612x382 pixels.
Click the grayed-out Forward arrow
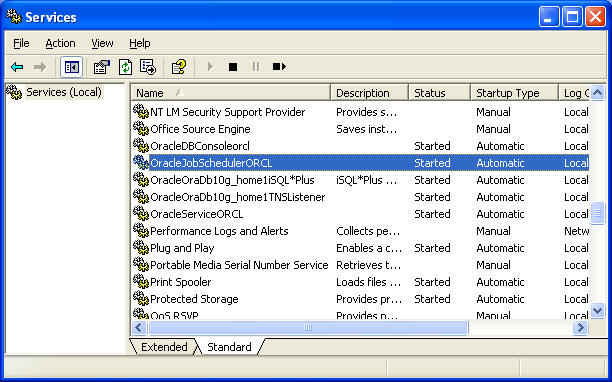(39, 67)
